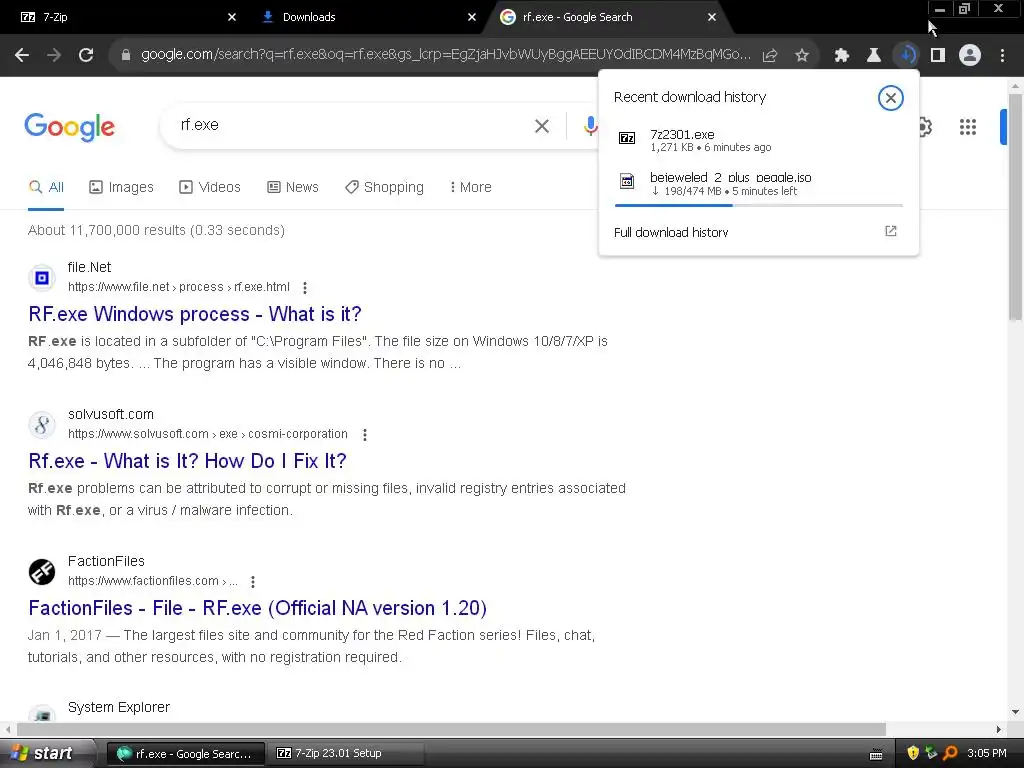This screenshot has width=1024, height=768.
Task: Open the side panel icon
Action: tap(938, 56)
